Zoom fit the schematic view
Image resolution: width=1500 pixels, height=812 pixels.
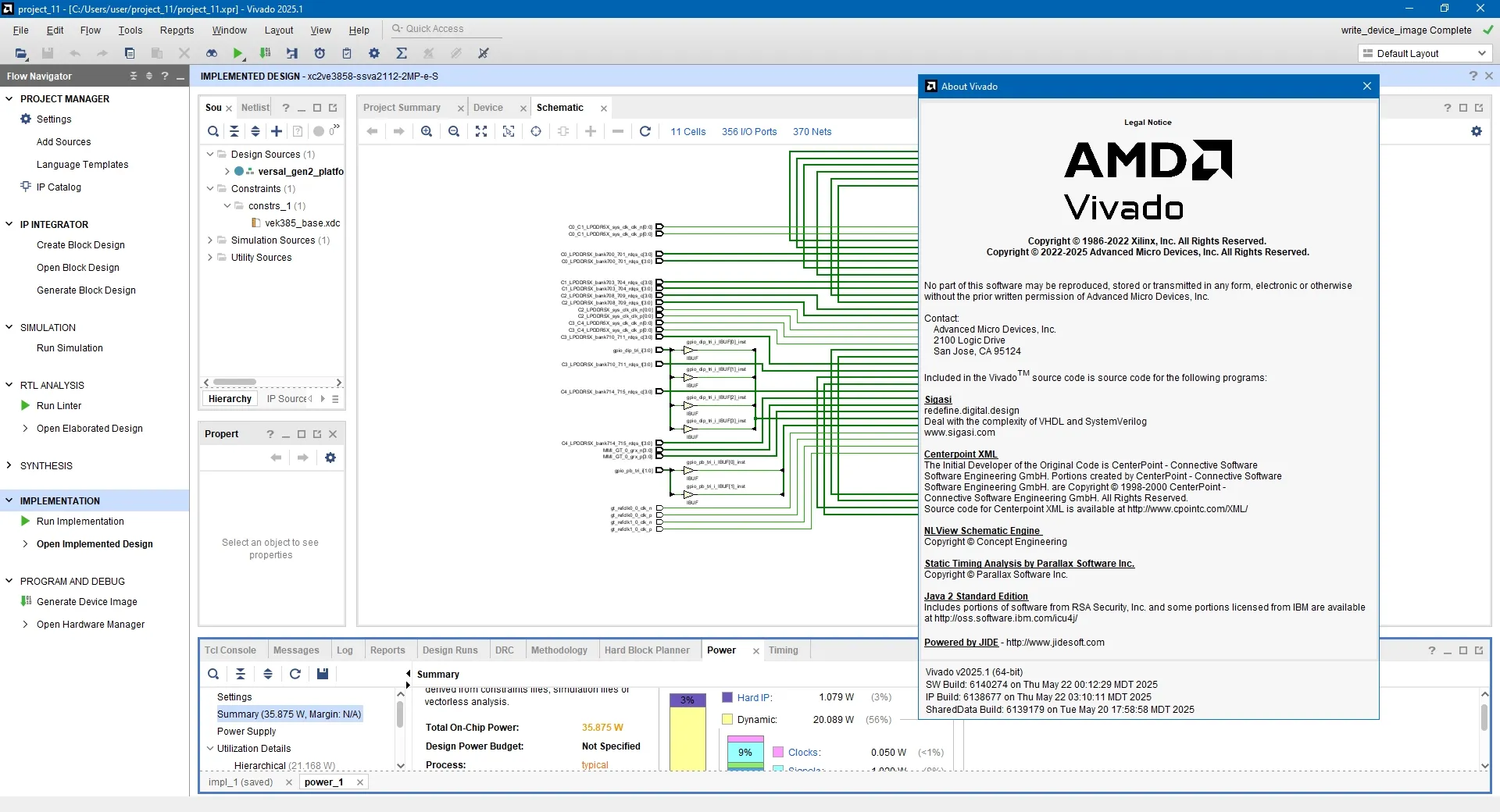481,131
